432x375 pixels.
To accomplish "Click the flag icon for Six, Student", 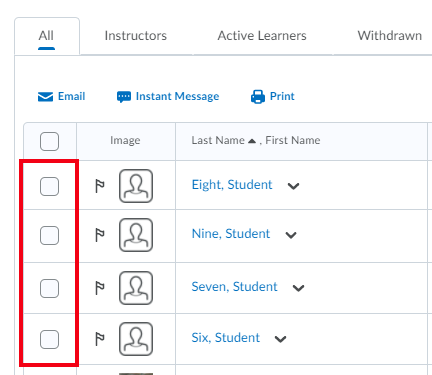I will tap(100, 339).
